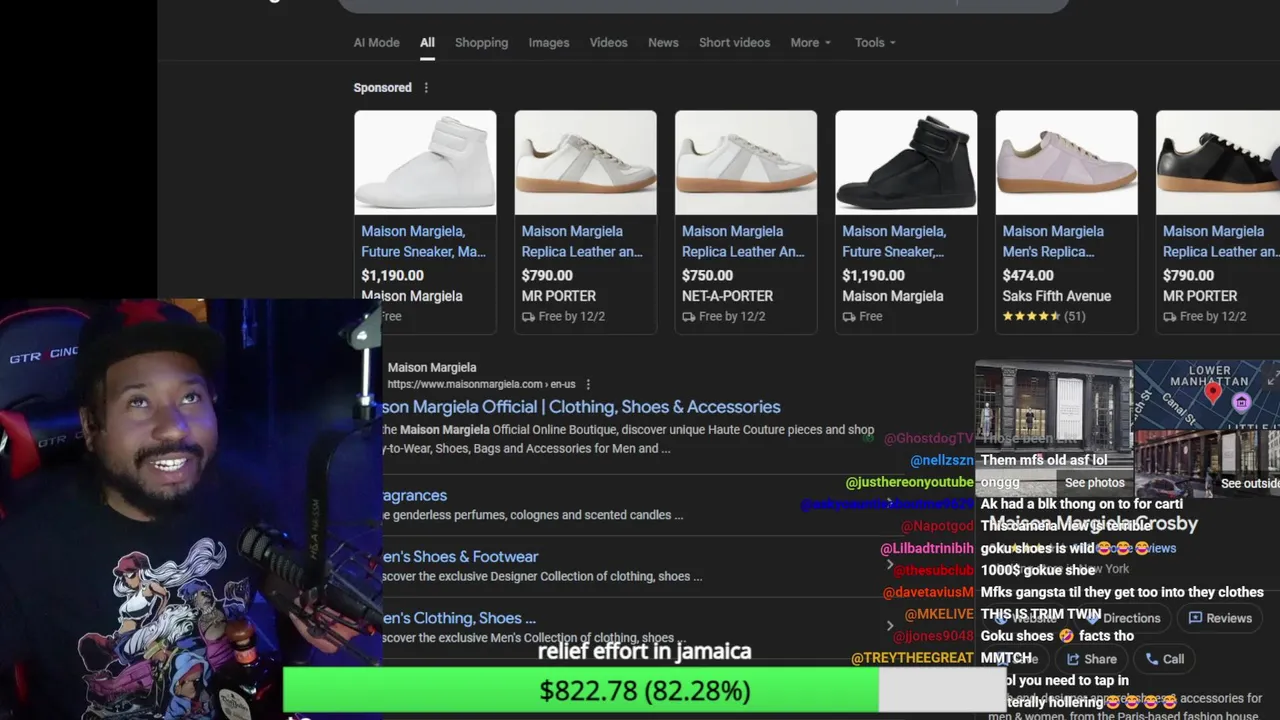
Task: Switch to the Short videos tab
Action: coord(734,42)
